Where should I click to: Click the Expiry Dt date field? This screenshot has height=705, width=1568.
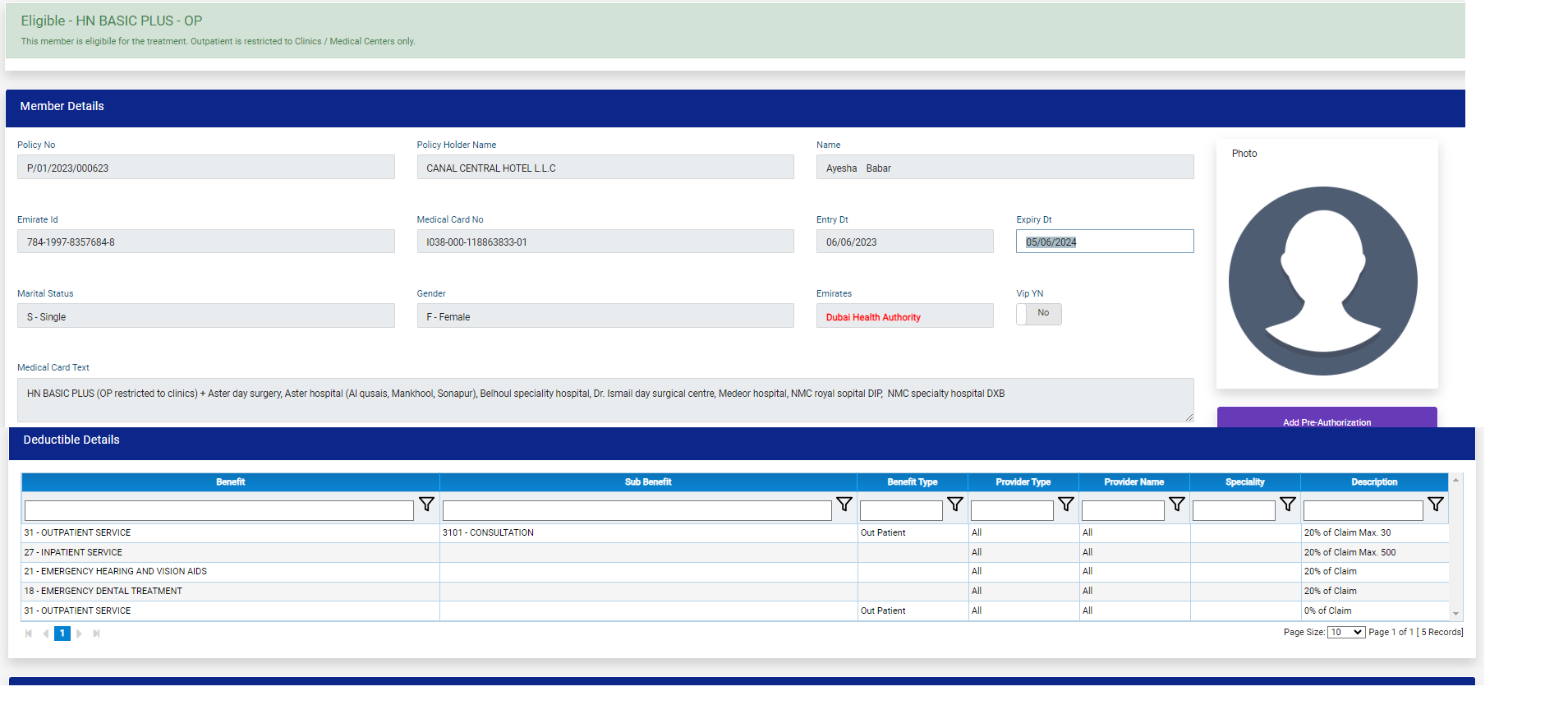point(1104,242)
